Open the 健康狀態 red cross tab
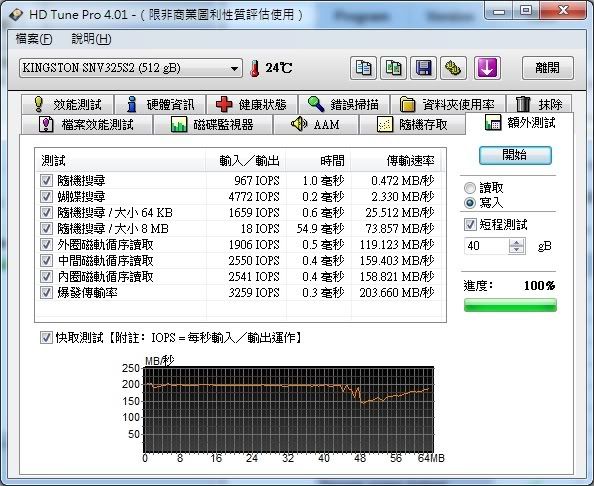This screenshot has width=594, height=486. click(x=252, y=104)
